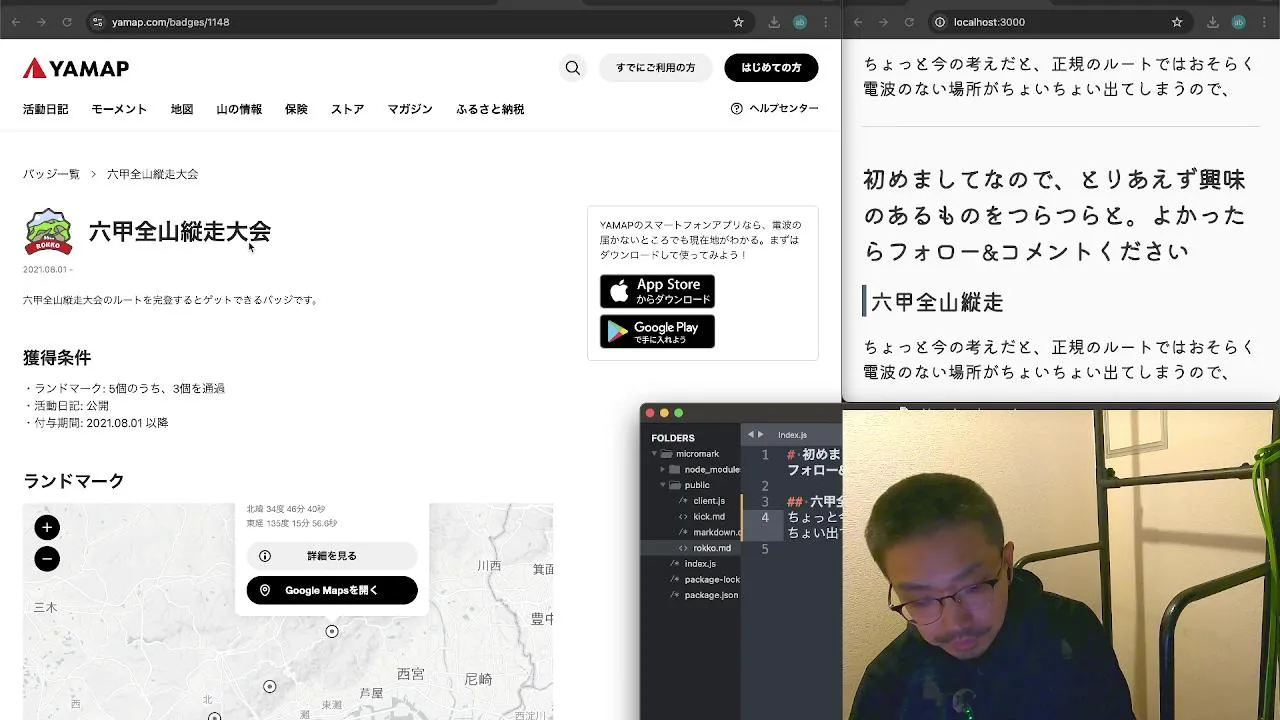Click the profile avatar in localhost browser window

click(x=1239, y=22)
